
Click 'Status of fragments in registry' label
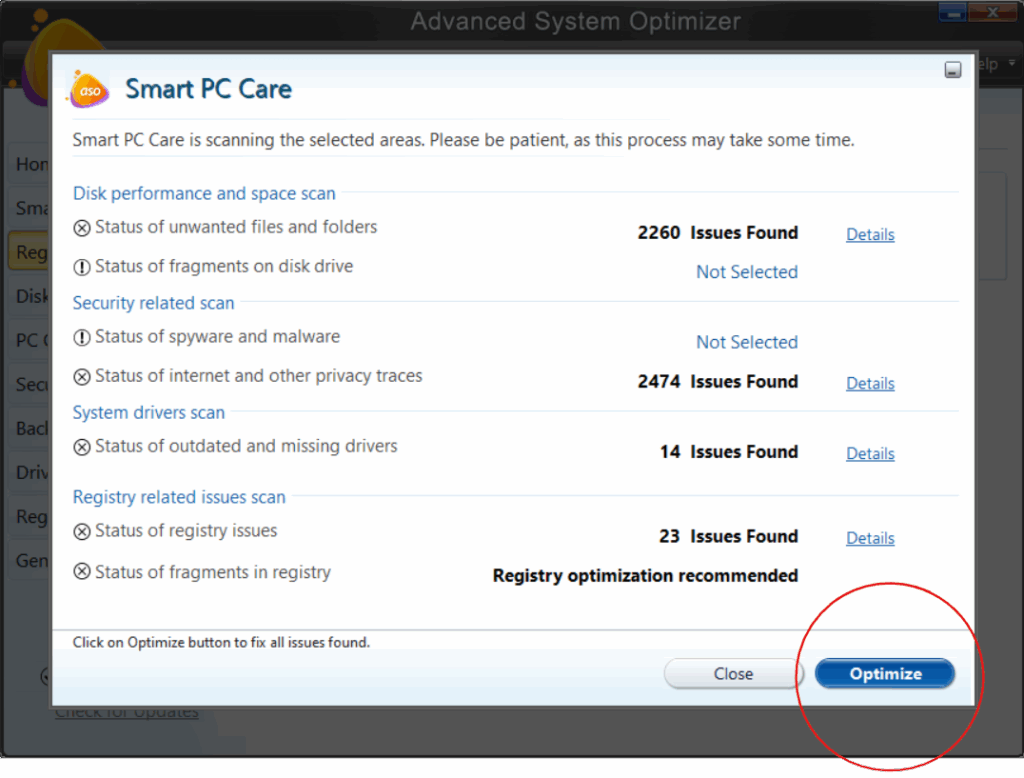(x=213, y=572)
